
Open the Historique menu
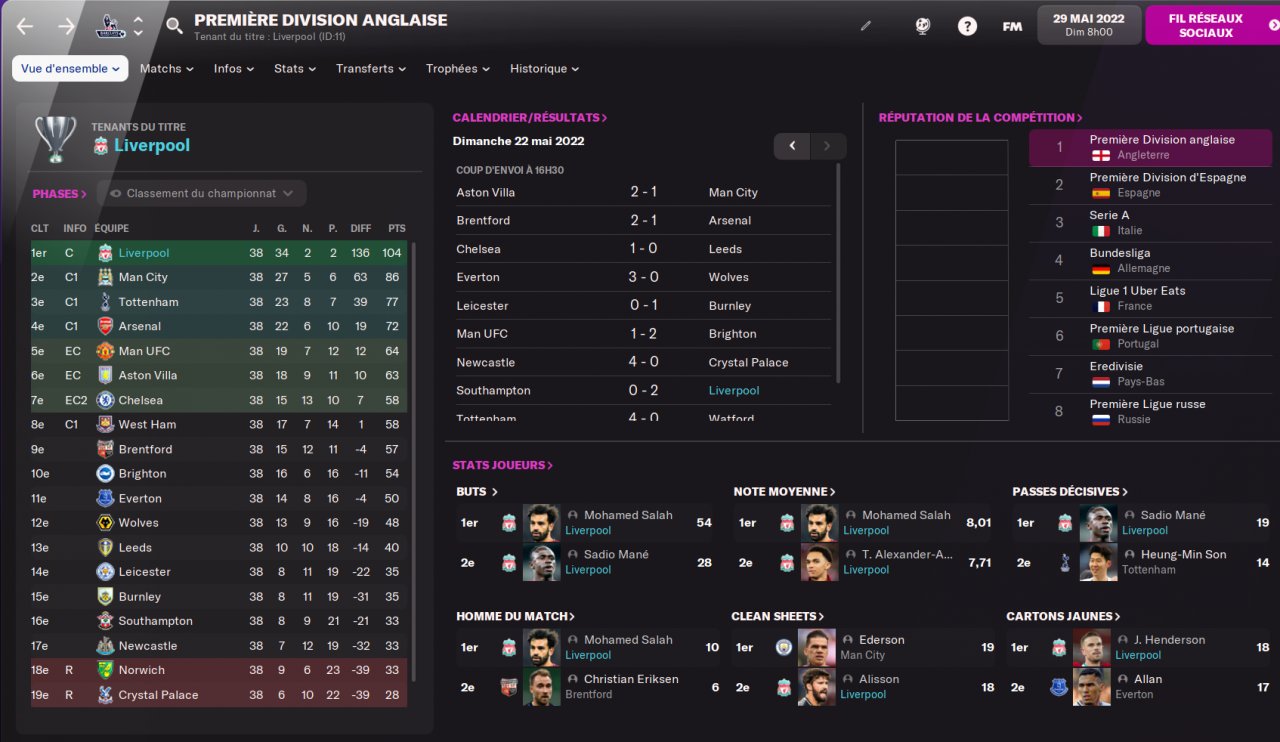point(545,68)
